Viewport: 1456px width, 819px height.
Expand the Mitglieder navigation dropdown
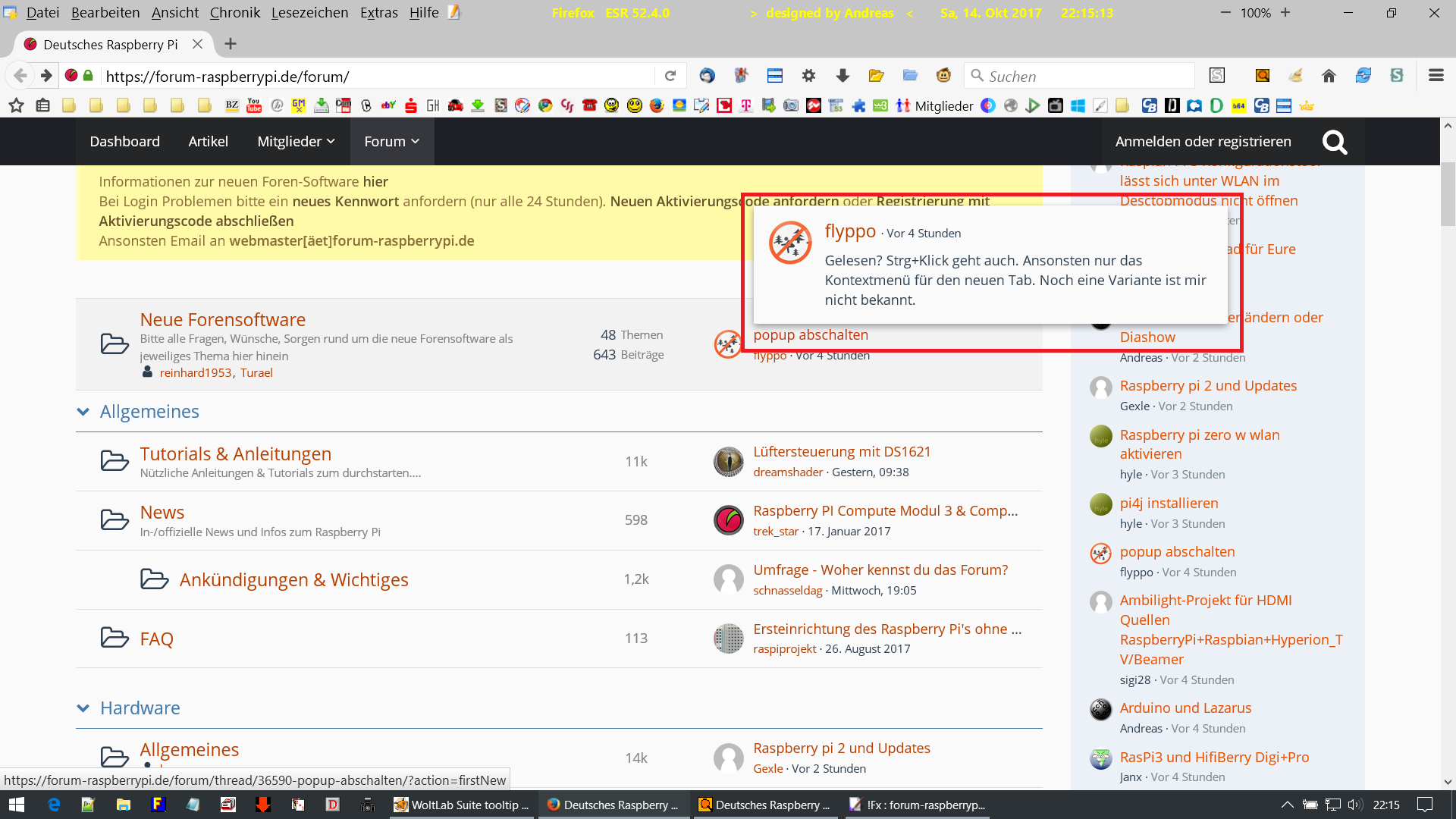(x=296, y=142)
